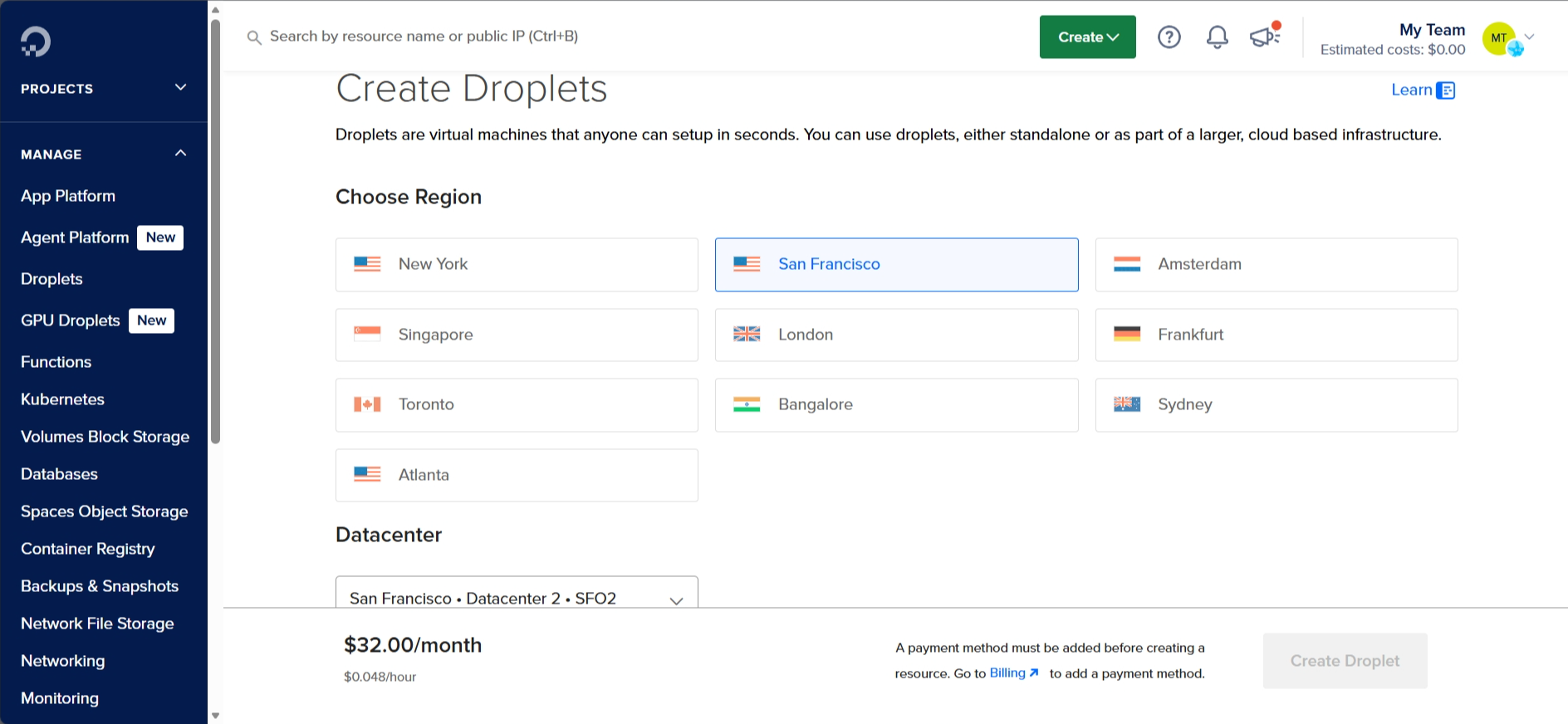Click the $32.00/month price text
Viewport: 1568px width, 724px height.
[413, 645]
